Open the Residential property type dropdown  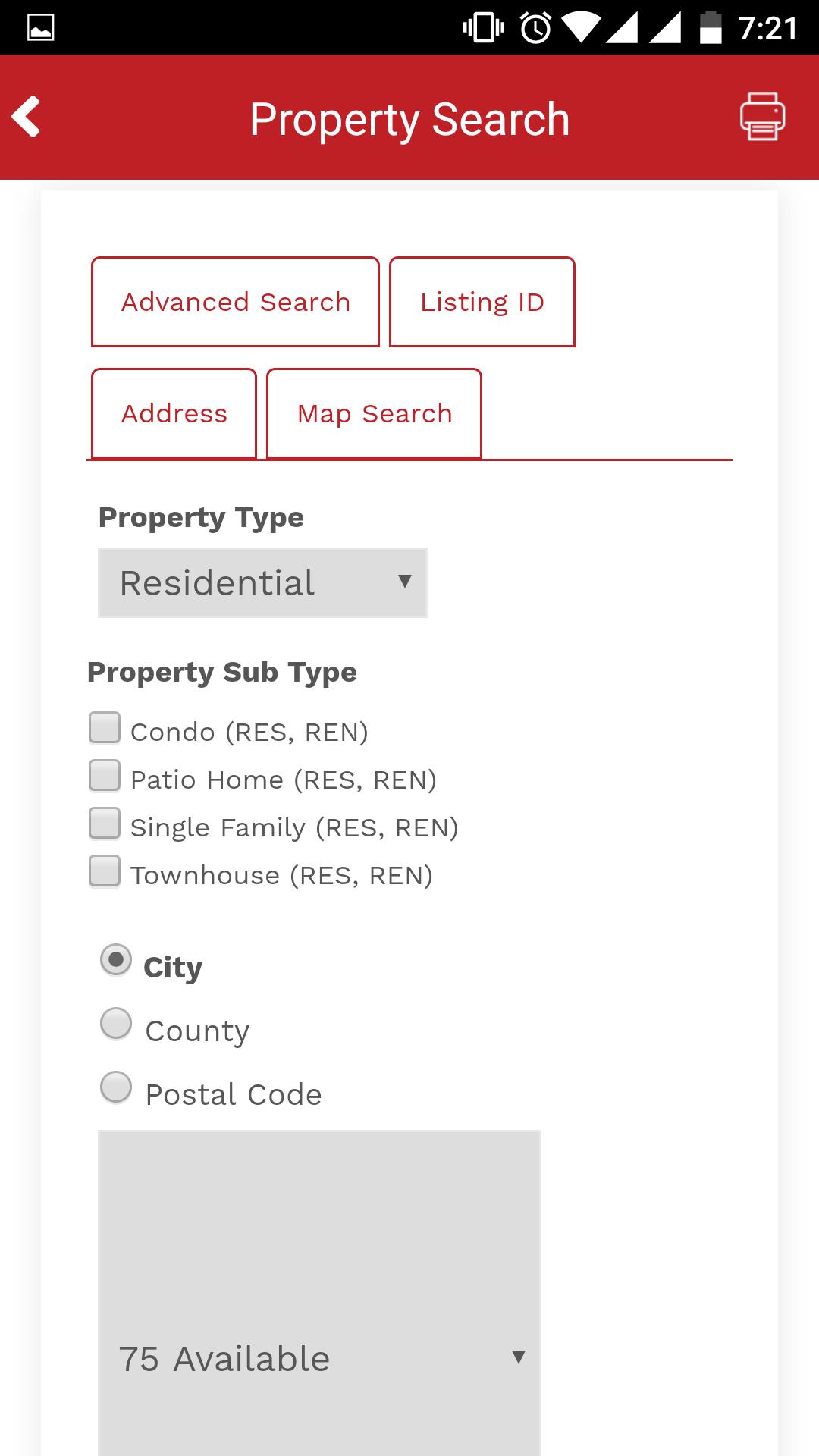tap(262, 582)
